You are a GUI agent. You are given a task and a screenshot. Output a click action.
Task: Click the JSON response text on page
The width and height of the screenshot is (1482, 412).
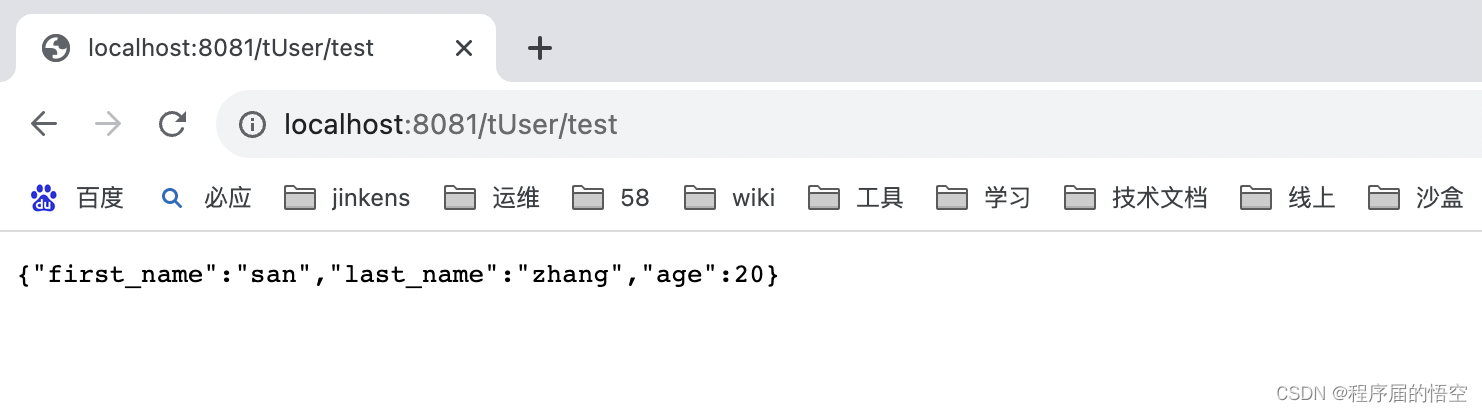[x=398, y=274]
